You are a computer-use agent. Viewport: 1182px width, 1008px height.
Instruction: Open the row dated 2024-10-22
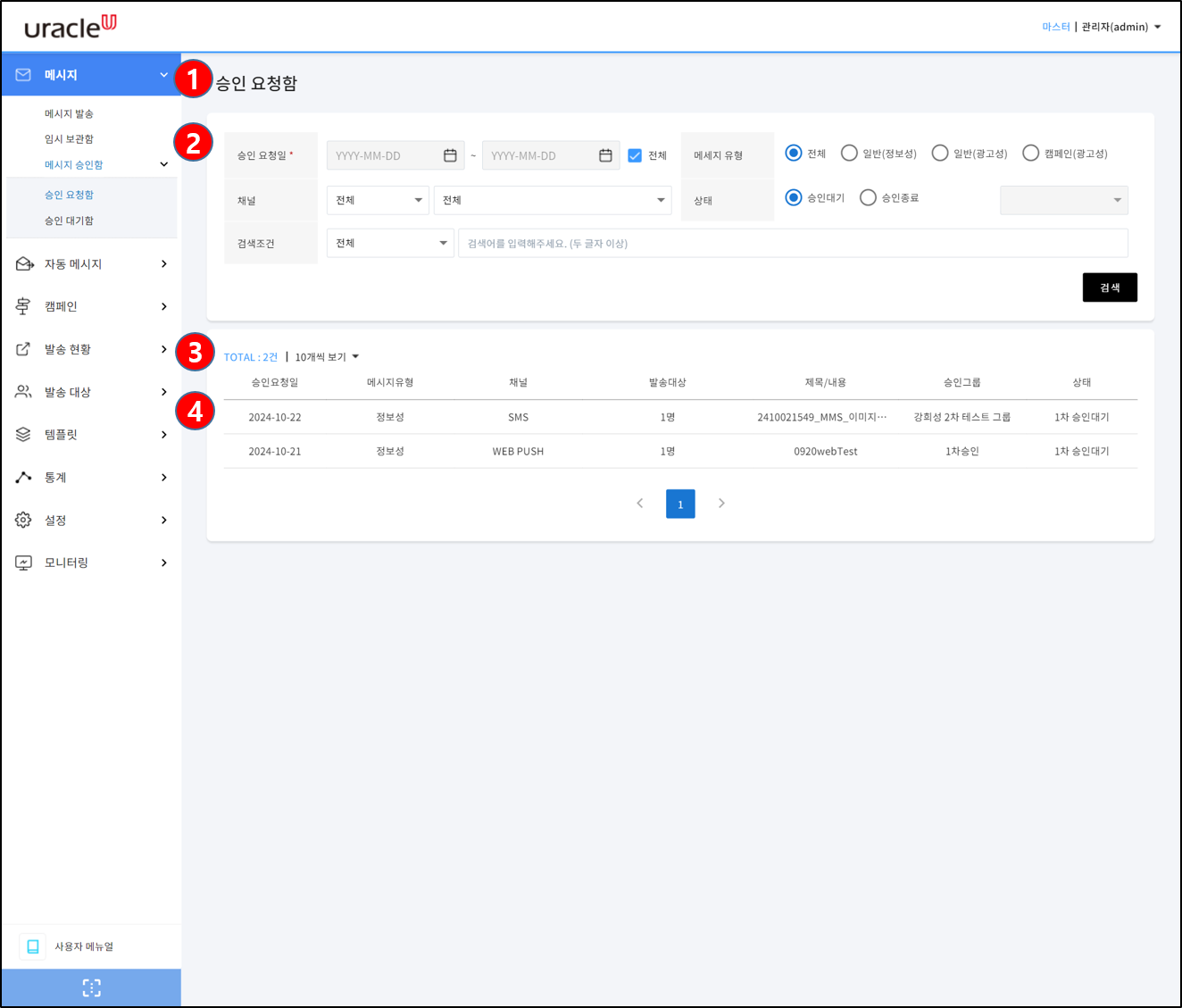[x=680, y=417]
